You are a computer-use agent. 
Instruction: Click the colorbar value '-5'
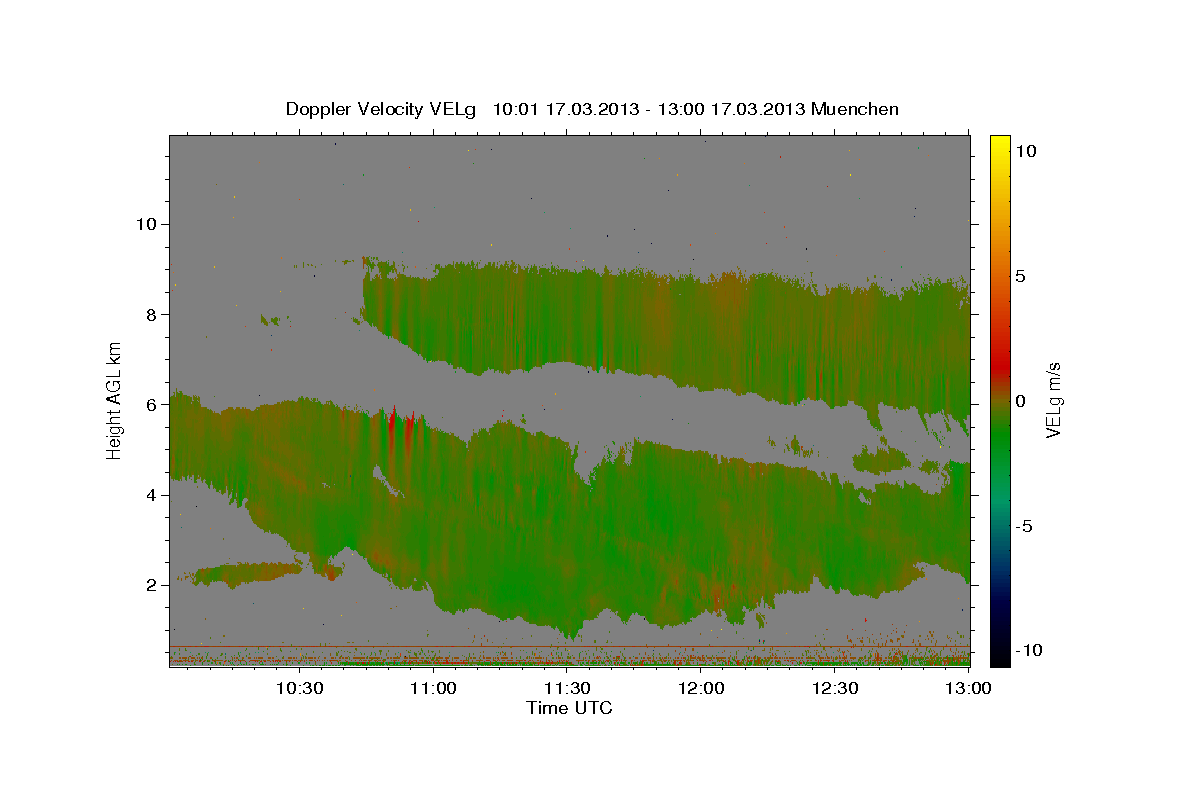click(x=1022, y=525)
